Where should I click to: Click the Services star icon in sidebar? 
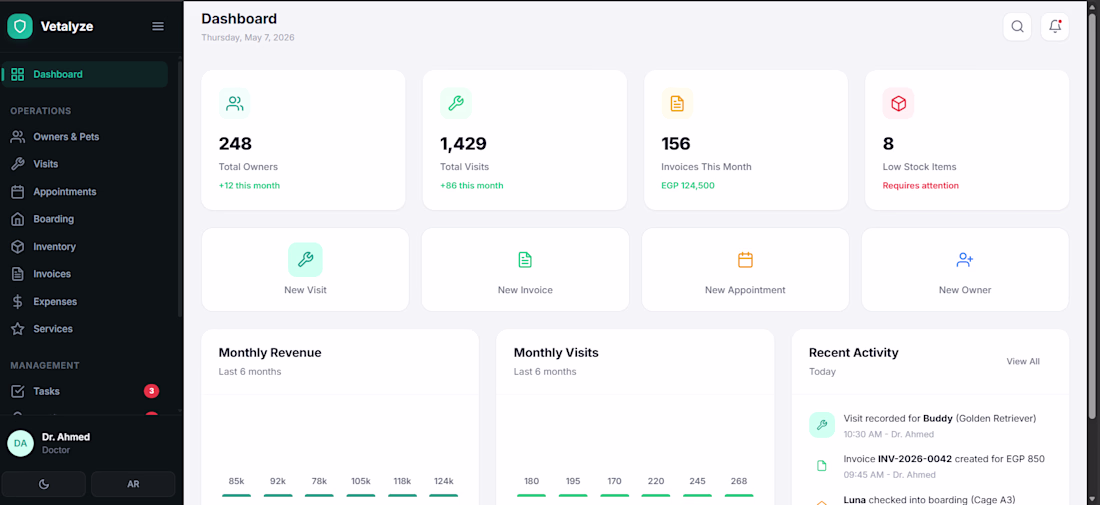click(18, 329)
